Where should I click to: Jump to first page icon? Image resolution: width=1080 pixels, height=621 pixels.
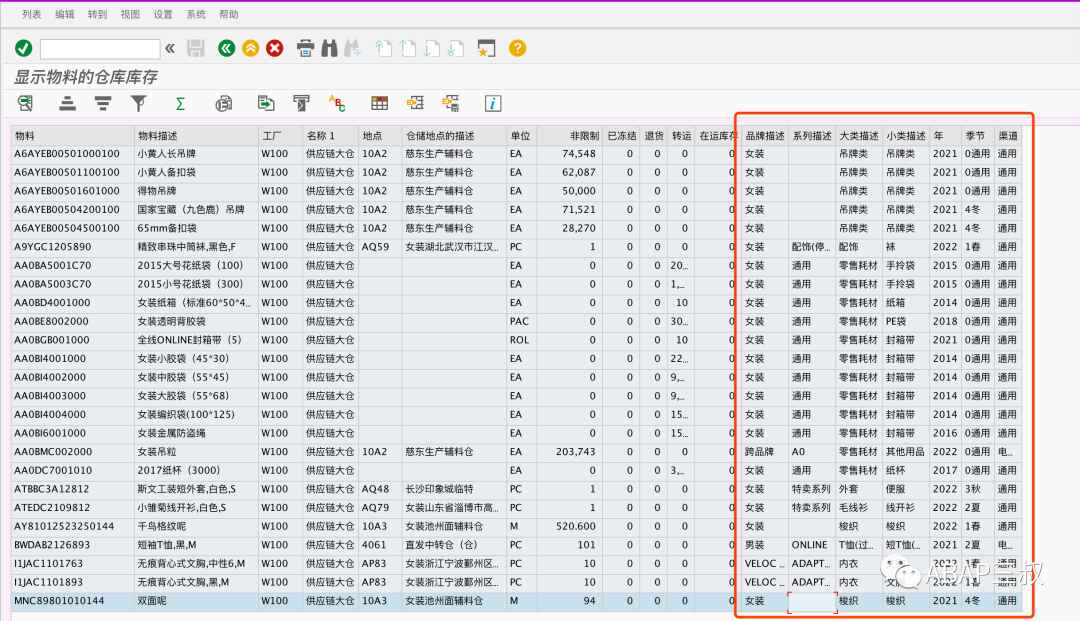[384, 48]
